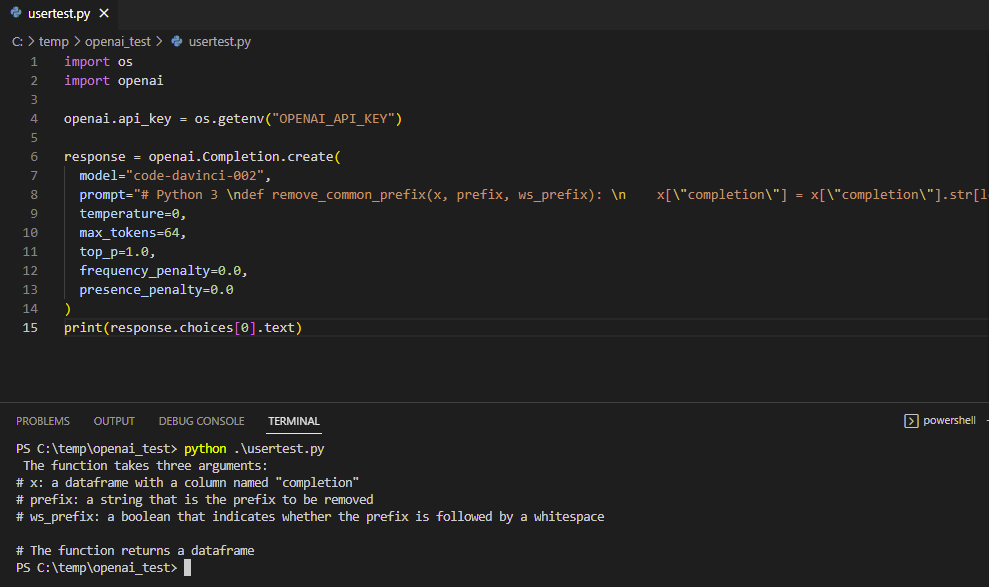
Task: Select usertest.py in the breadcrumb path
Action: tap(219, 42)
